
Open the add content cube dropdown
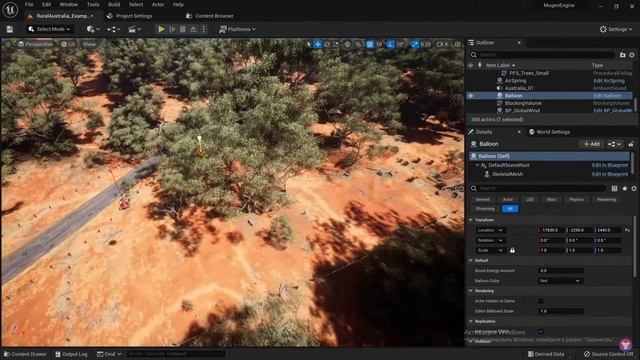point(93,29)
